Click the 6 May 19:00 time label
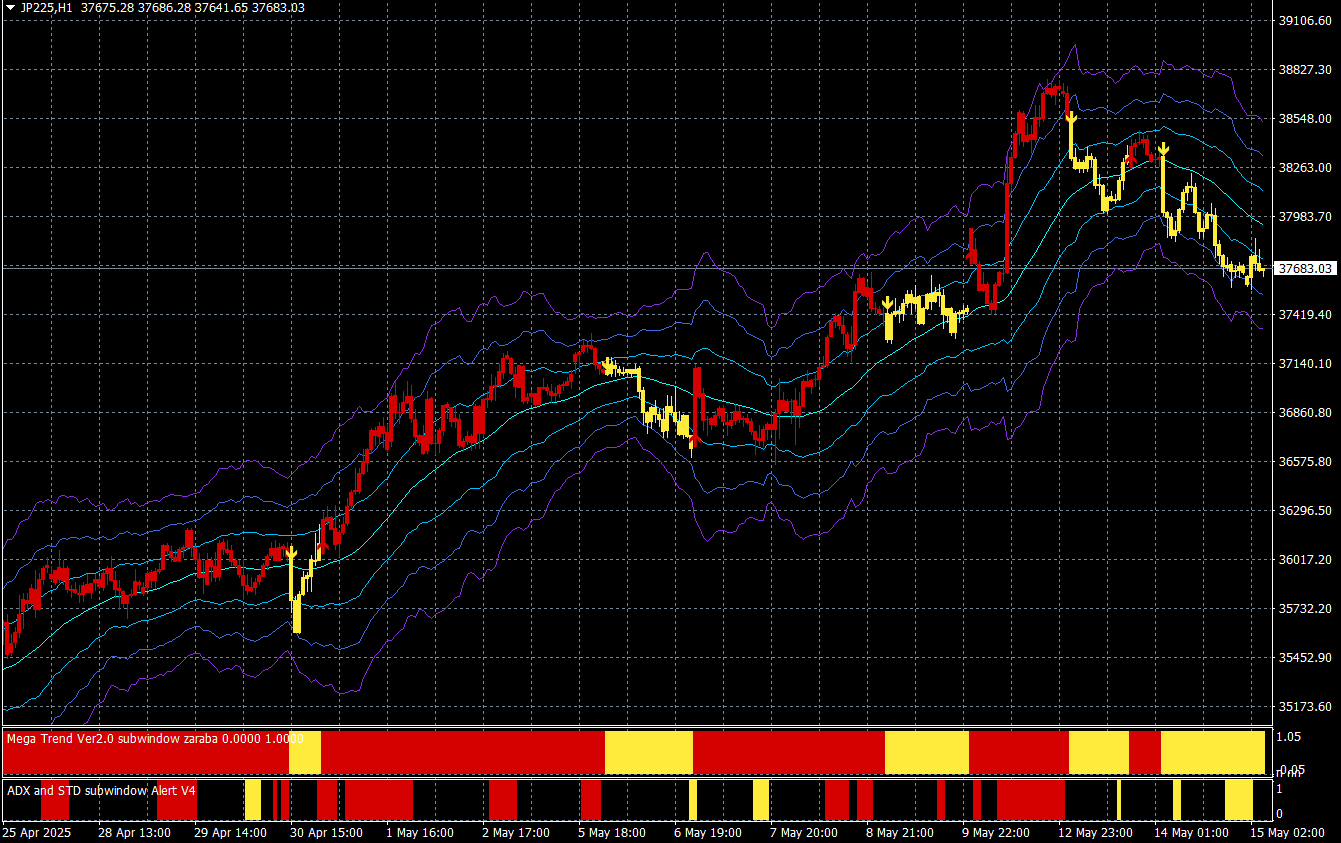This screenshot has height=843, width=1341. coord(708,832)
